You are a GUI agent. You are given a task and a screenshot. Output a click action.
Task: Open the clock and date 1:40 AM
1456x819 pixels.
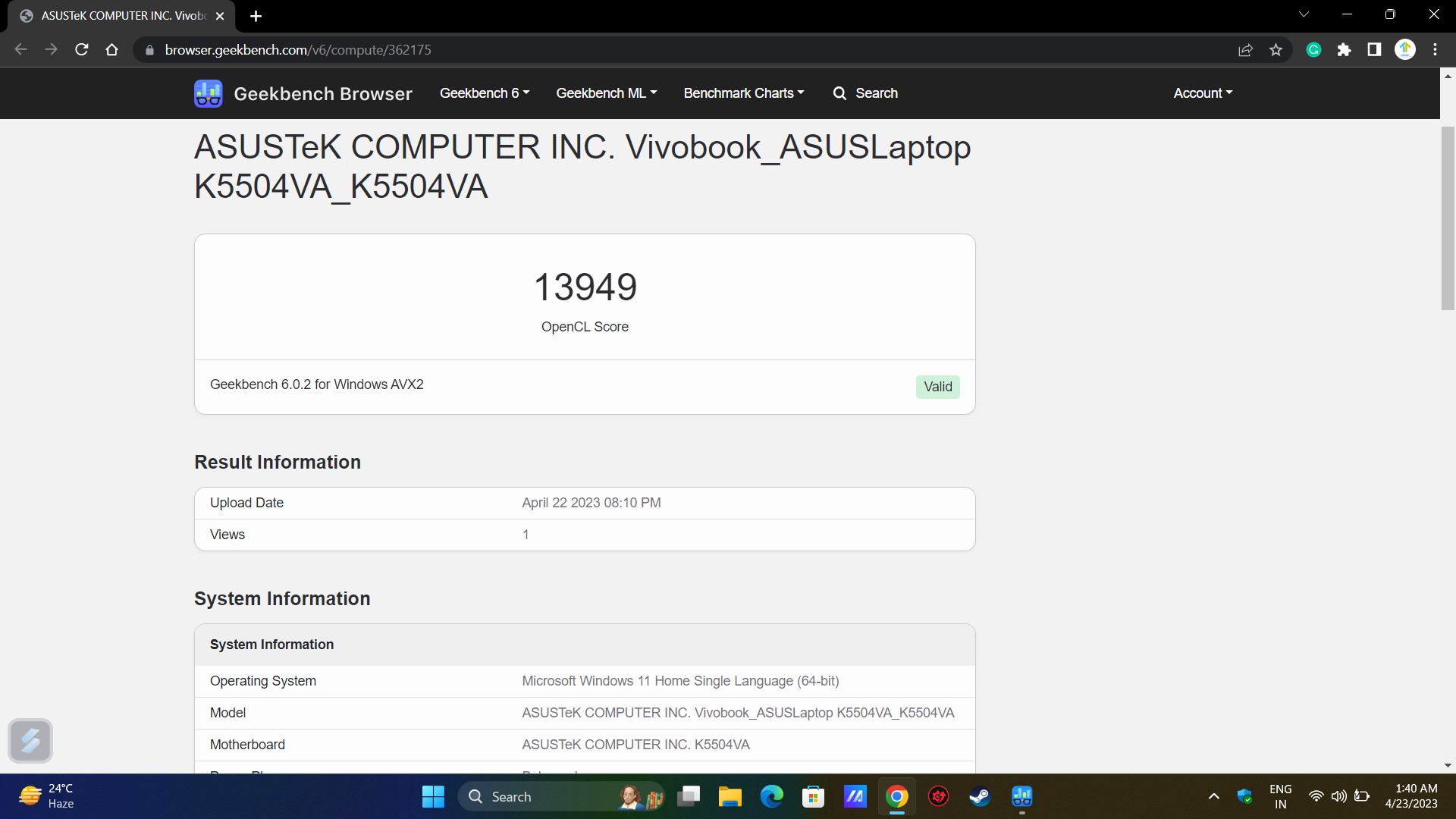[1411, 796]
